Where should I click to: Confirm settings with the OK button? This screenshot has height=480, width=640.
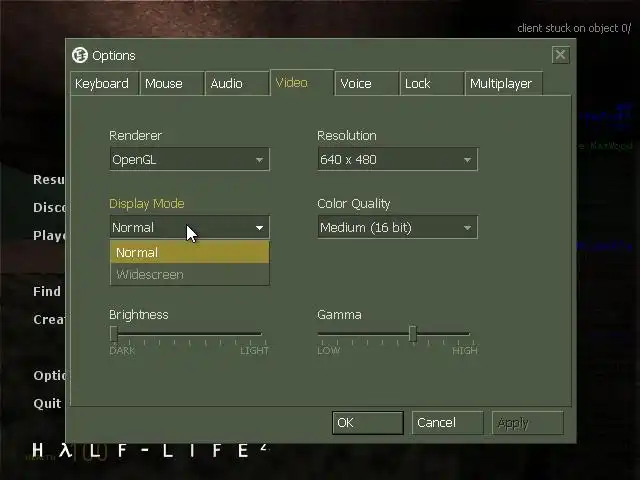pos(367,423)
